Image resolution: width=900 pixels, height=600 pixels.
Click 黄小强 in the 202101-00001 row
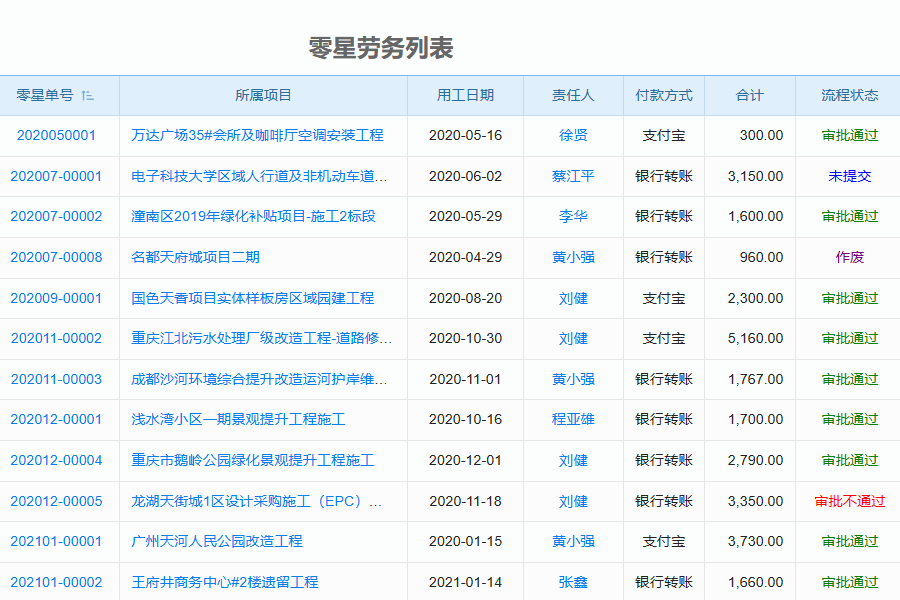tap(573, 541)
